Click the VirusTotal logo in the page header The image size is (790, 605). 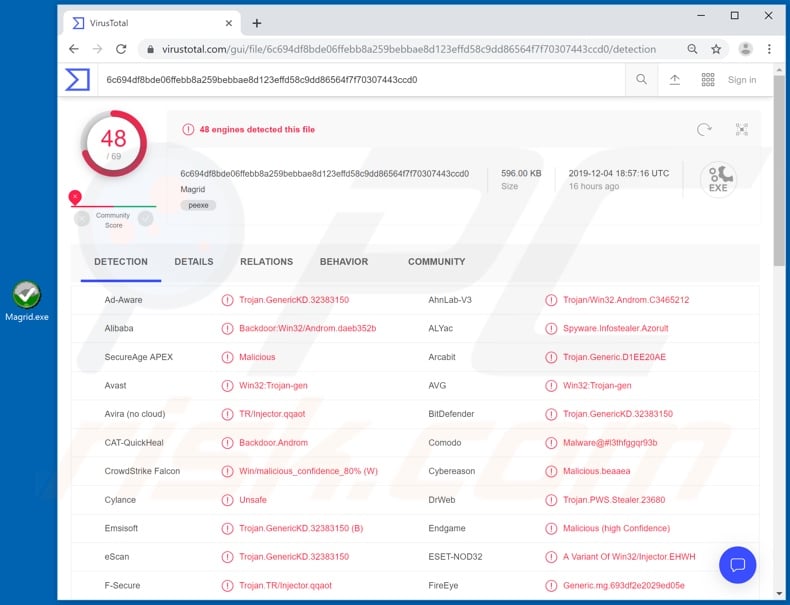[78, 80]
